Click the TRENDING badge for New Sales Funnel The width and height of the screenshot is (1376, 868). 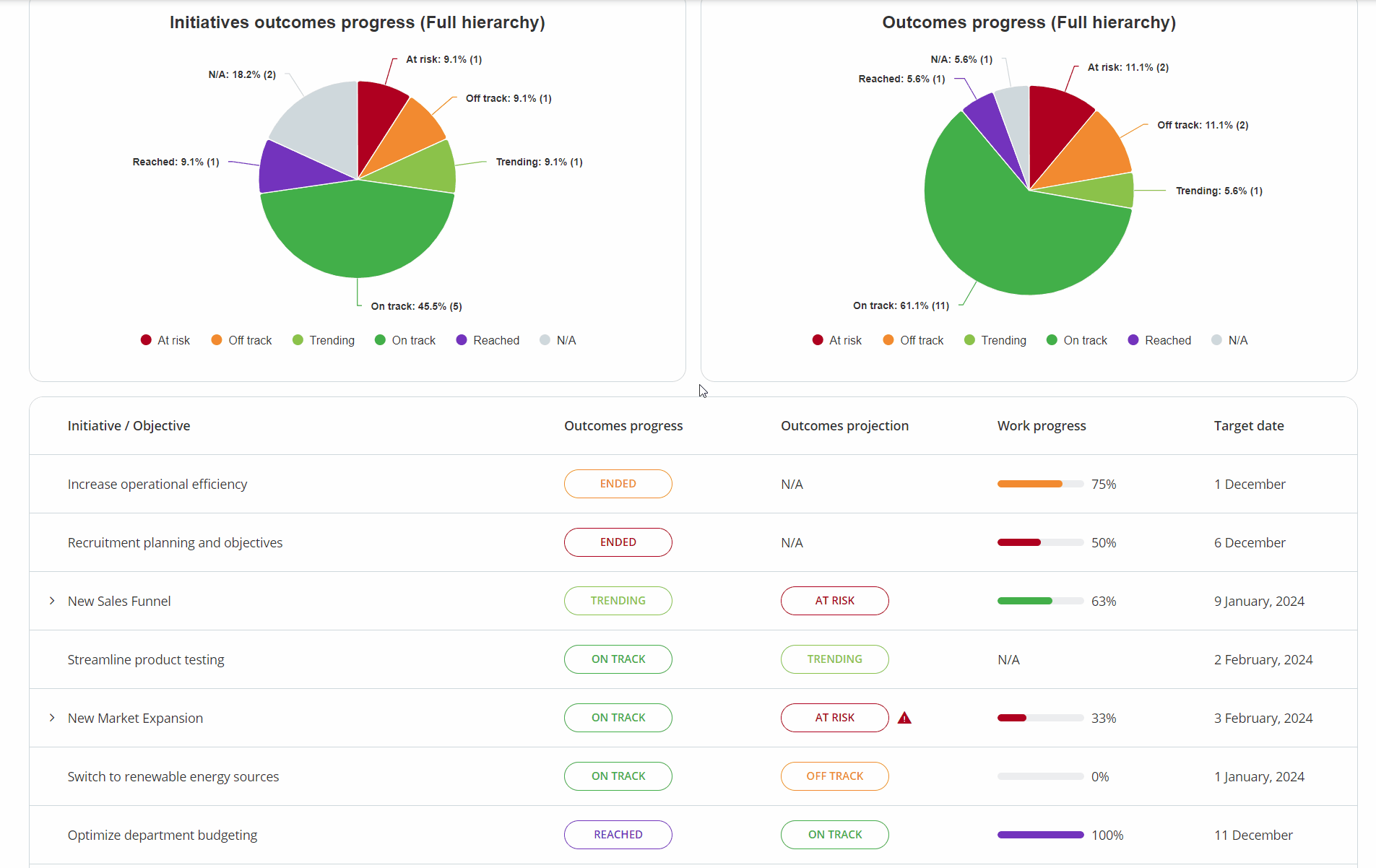pyautogui.click(x=618, y=600)
